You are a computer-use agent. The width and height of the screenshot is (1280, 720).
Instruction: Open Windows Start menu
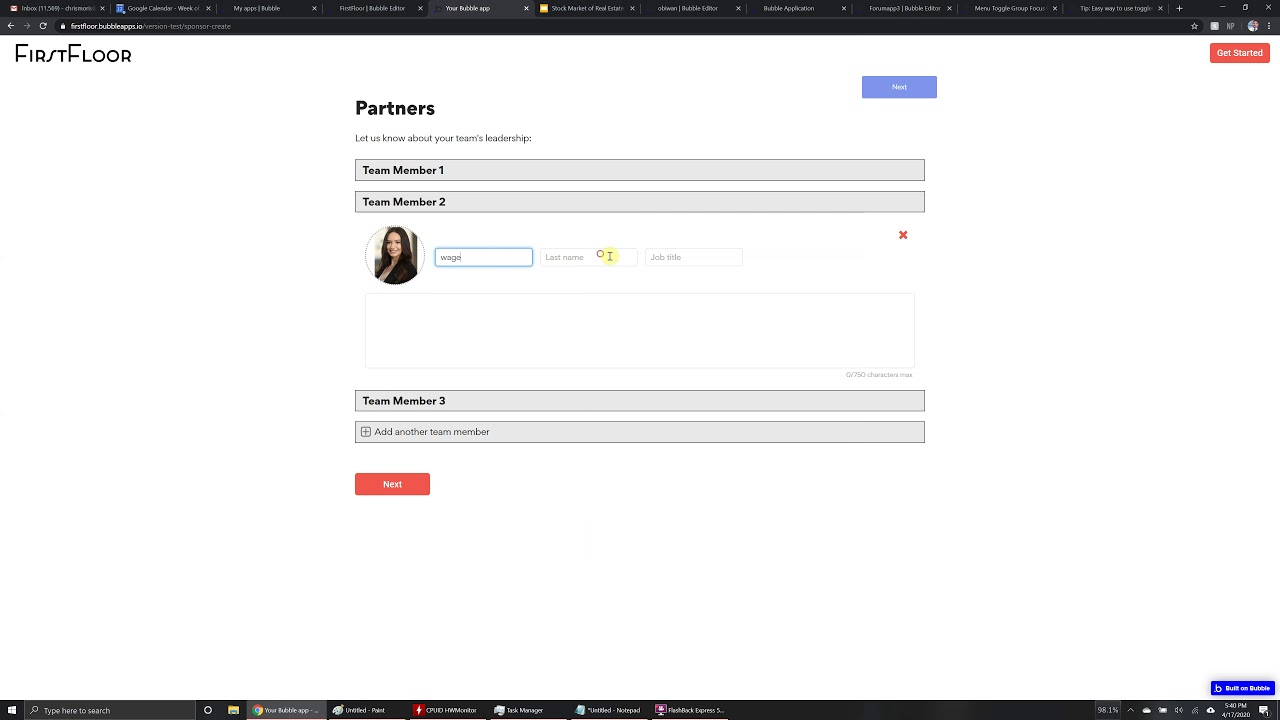(x=12, y=710)
